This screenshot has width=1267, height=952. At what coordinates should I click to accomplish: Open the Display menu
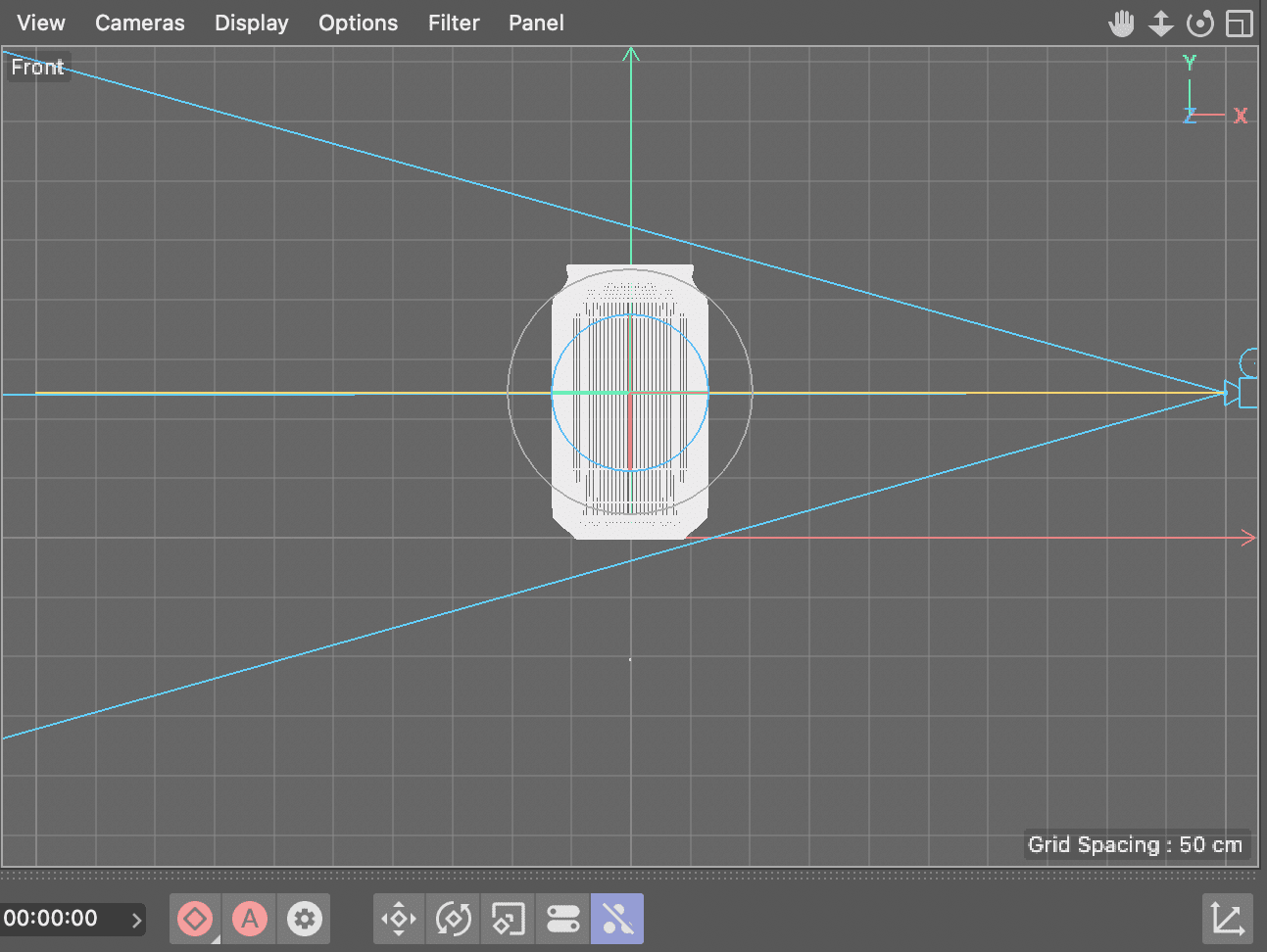[x=252, y=23]
